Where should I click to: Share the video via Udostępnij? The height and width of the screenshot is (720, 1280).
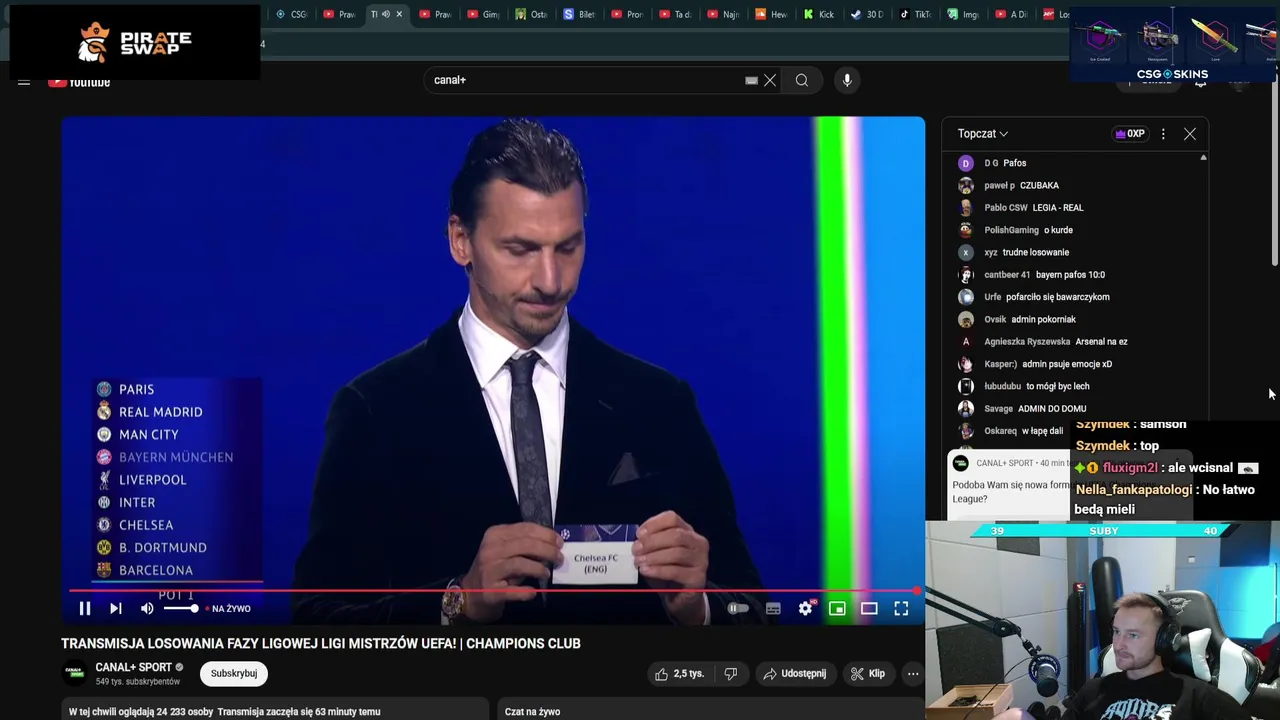(x=794, y=674)
